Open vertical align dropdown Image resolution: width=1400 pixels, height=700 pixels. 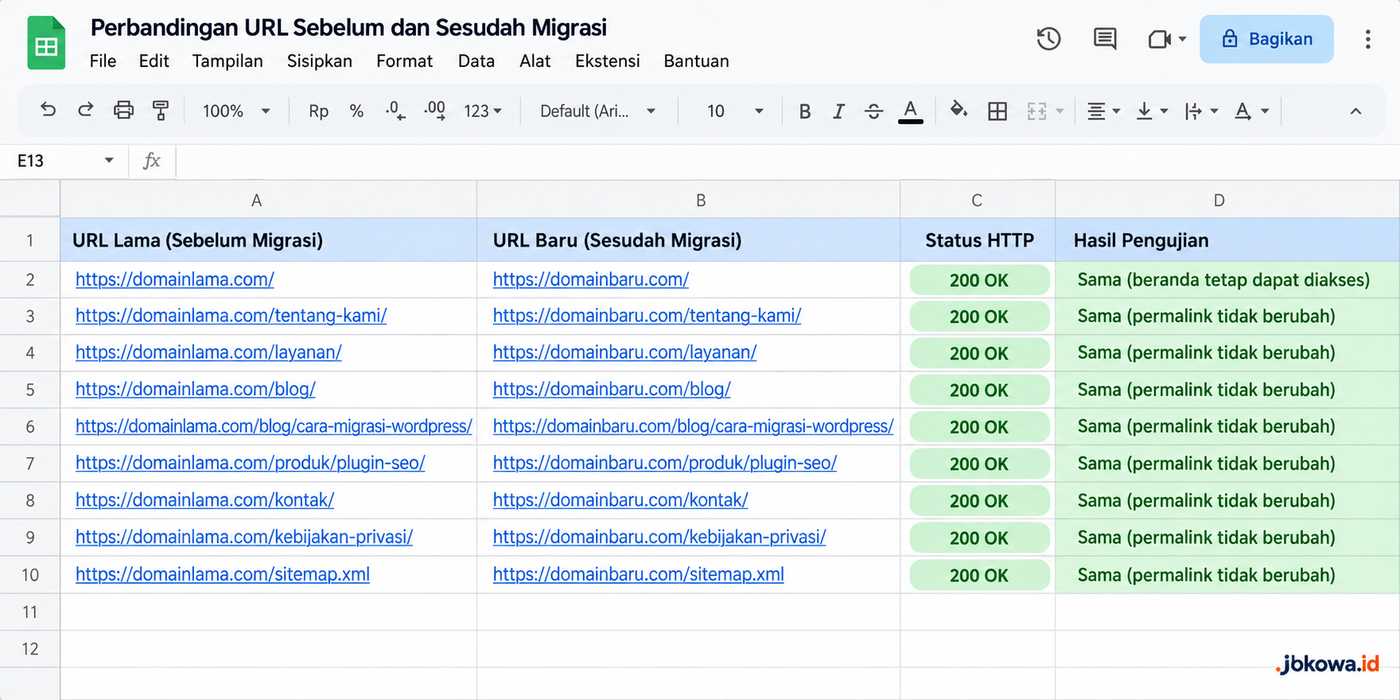1152,111
